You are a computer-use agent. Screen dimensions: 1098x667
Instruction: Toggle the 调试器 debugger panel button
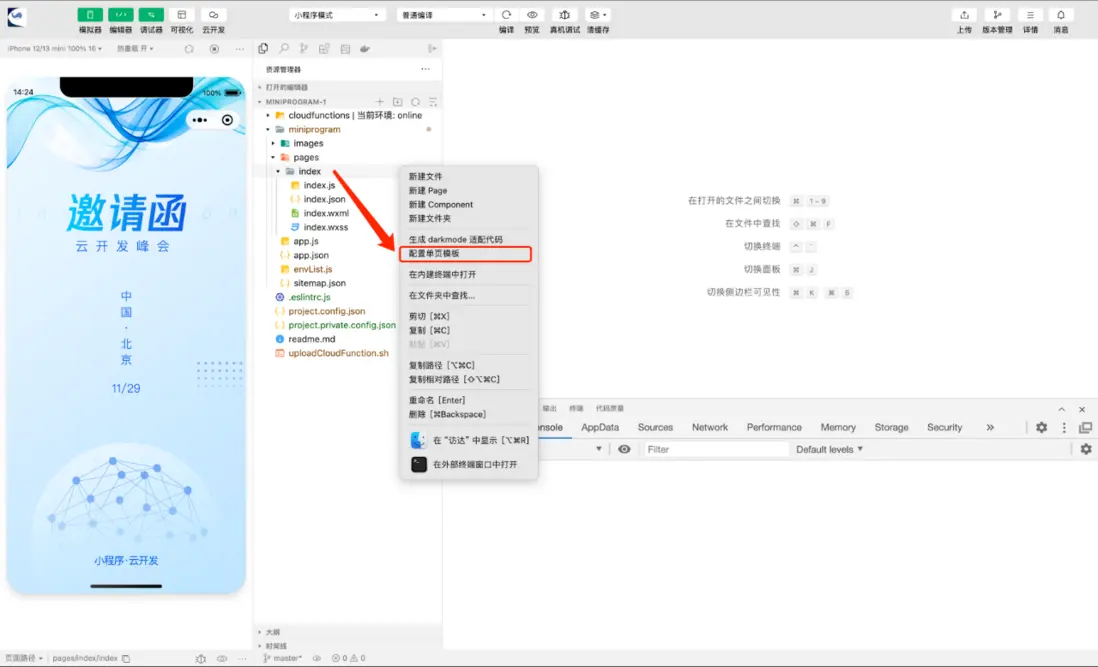(151, 15)
